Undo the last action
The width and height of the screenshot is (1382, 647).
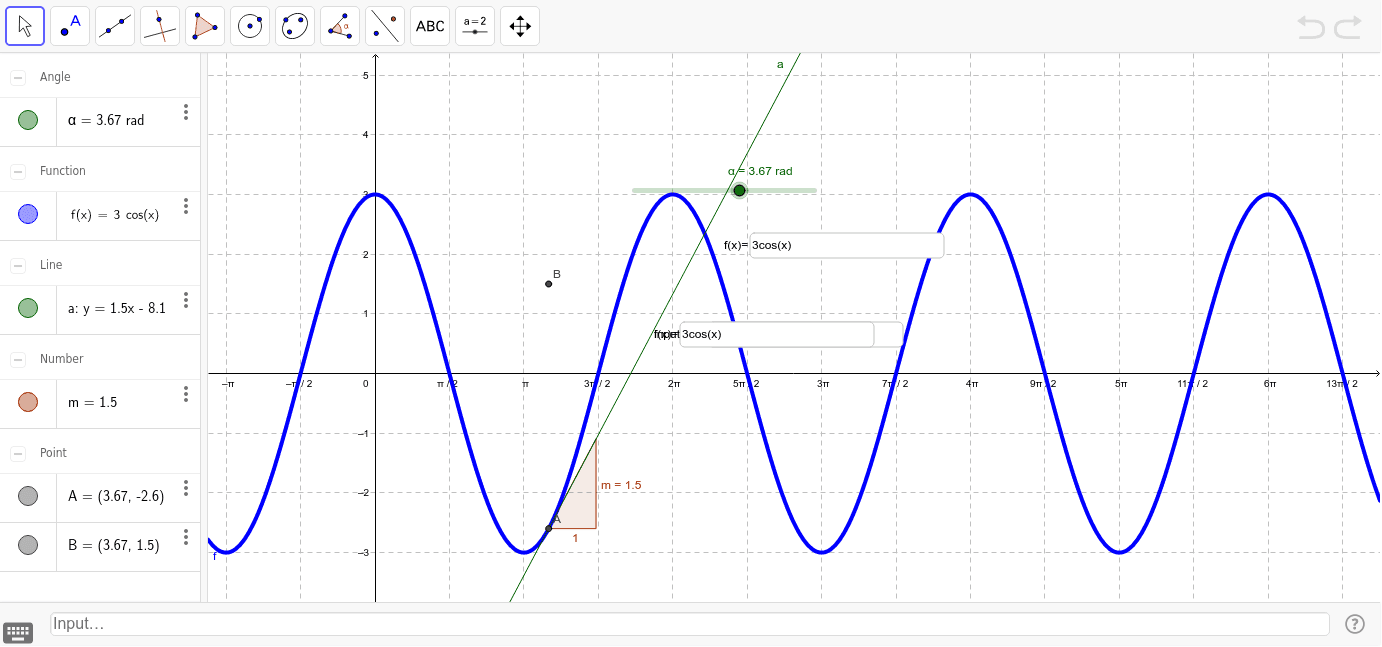(x=1311, y=27)
